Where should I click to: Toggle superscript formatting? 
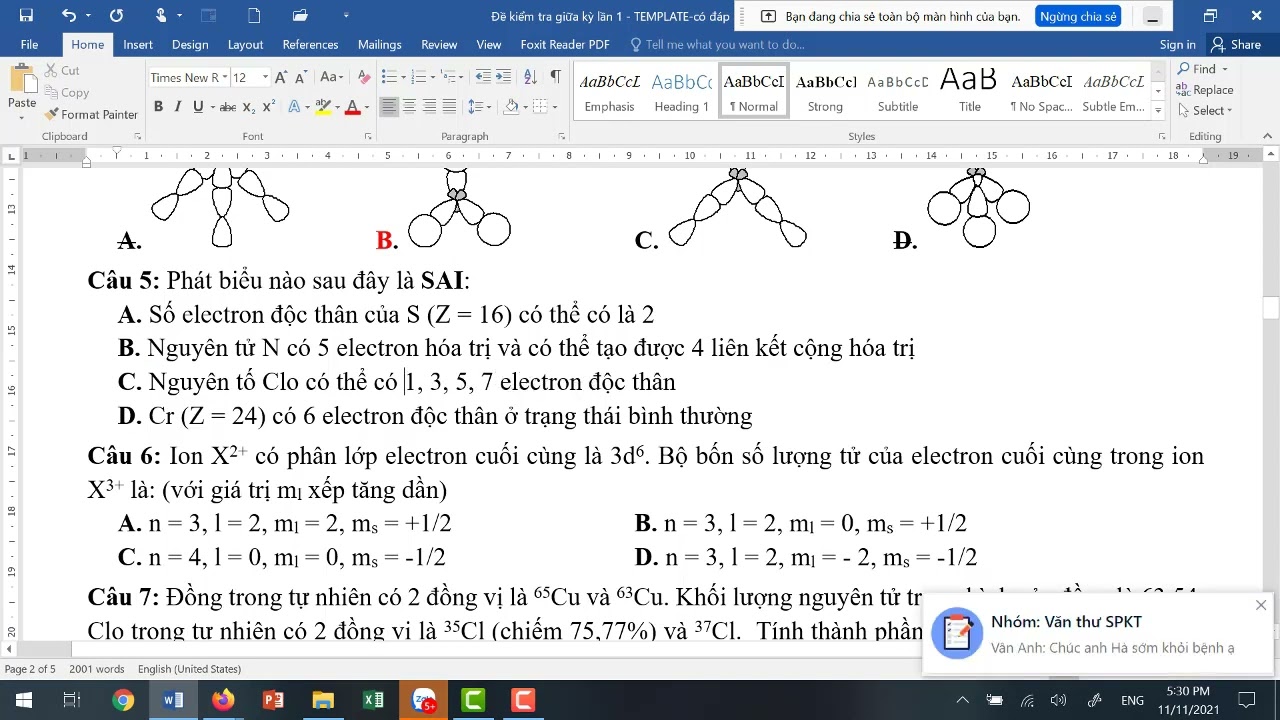pyautogui.click(x=269, y=107)
